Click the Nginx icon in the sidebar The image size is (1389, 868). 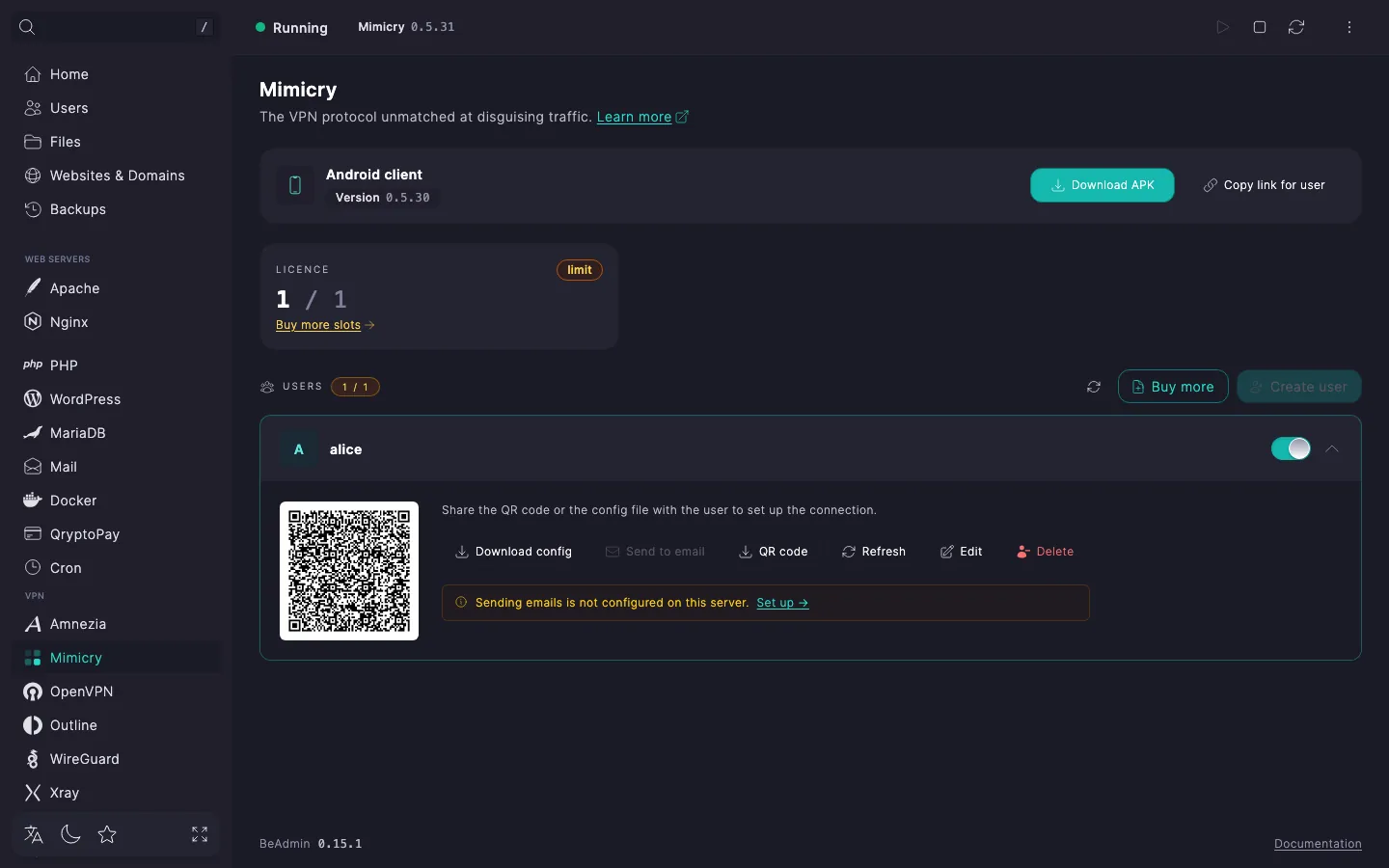[x=33, y=322]
